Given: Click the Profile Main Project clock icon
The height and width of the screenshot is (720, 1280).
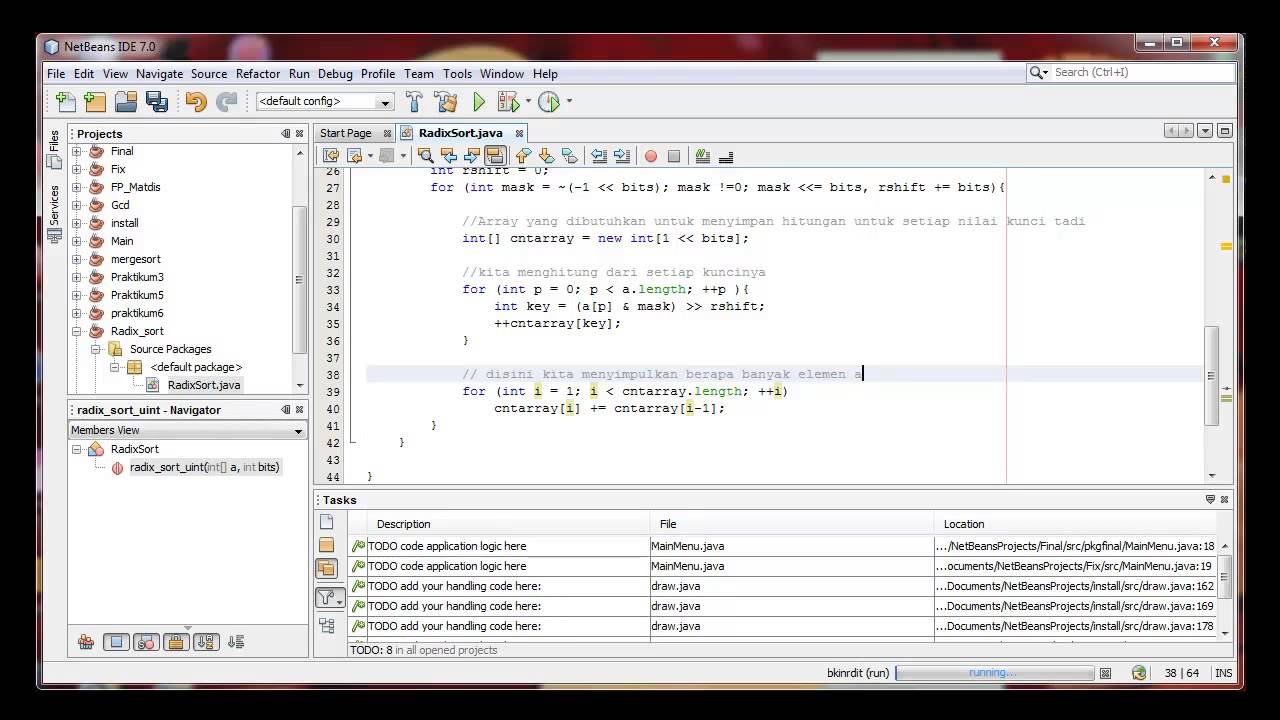Looking at the screenshot, I should coord(548,101).
